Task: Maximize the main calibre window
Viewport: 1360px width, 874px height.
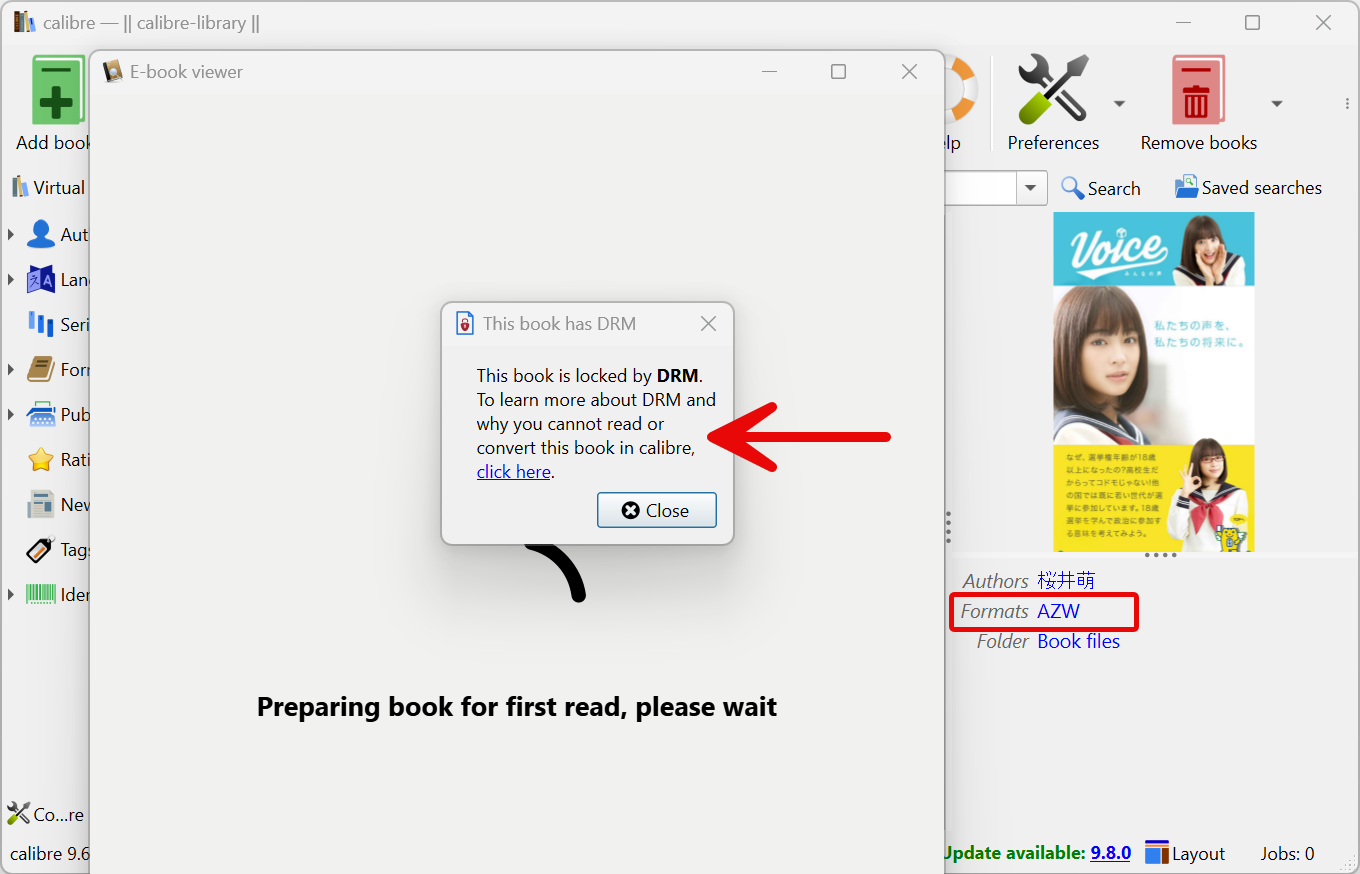Action: pyautogui.click(x=1252, y=22)
